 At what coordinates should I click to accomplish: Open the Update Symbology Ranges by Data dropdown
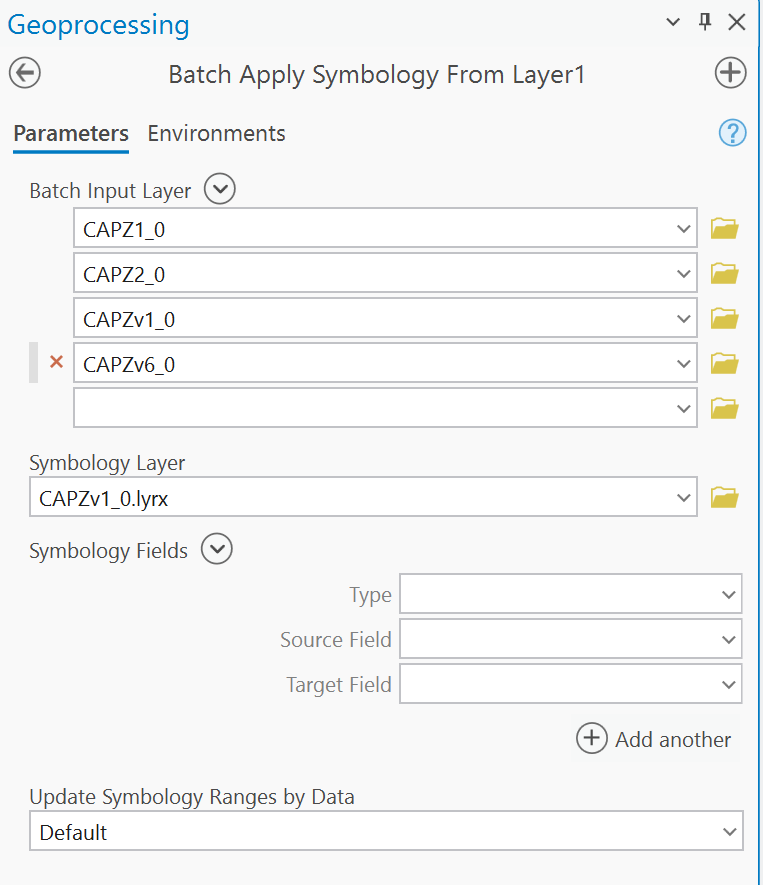click(732, 830)
